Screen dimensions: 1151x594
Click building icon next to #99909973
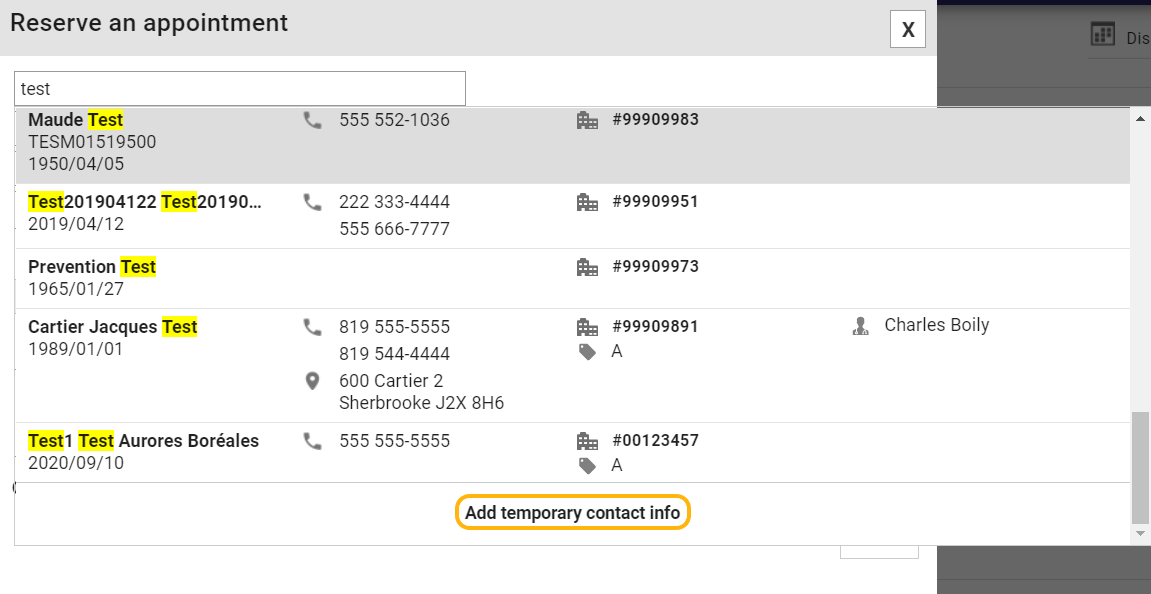[x=587, y=267]
